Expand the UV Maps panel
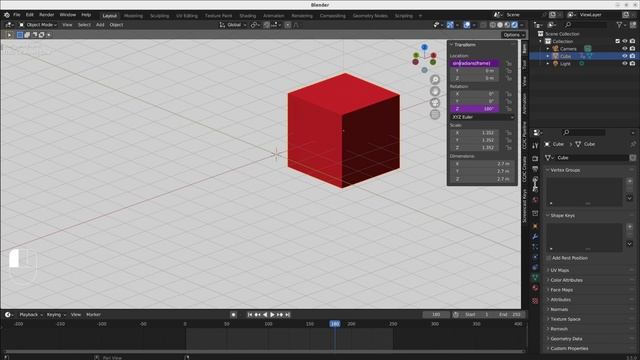Screen dimensions: 640x360 tap(560, 270)
